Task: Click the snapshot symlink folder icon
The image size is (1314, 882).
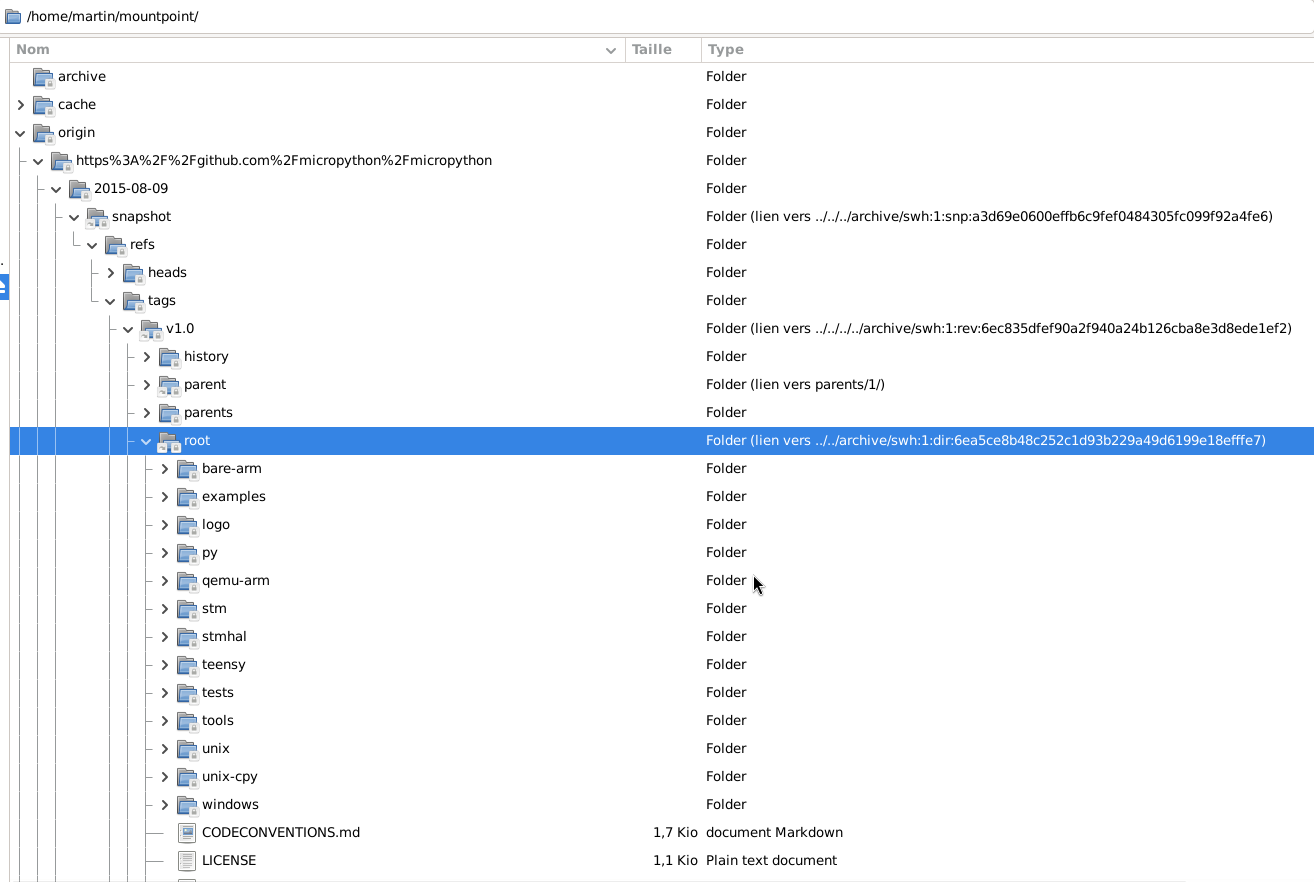Action: coord(96,217)
